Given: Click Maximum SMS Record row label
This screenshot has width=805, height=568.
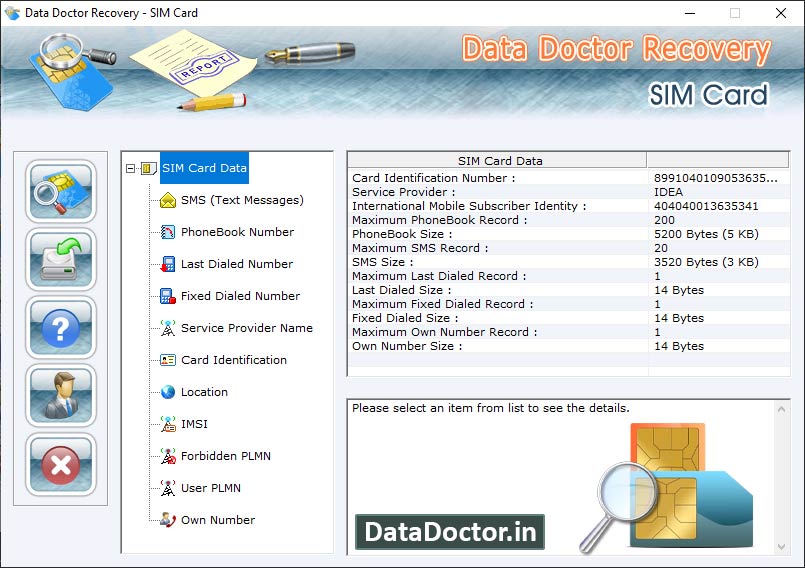Looking at the screenshot, I should point(420,248).
